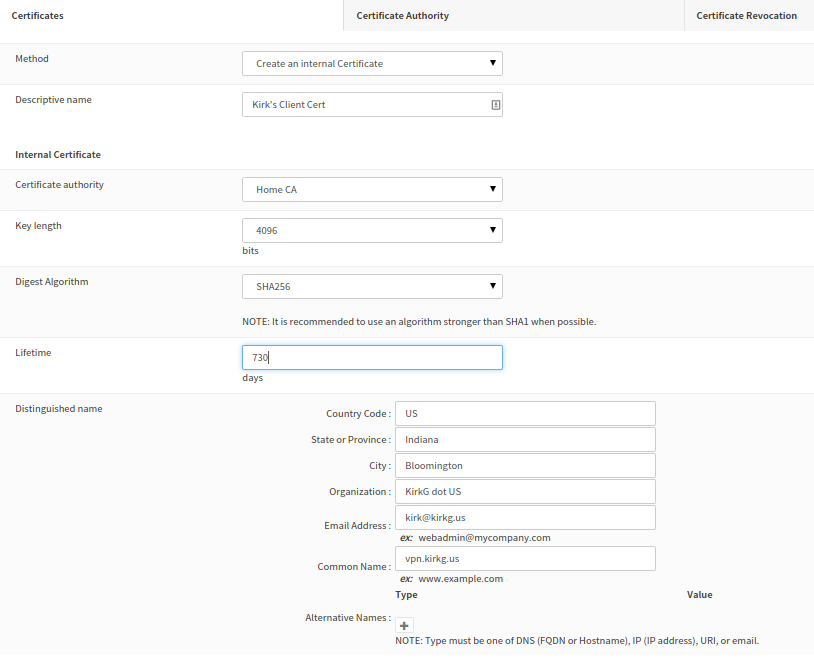Click into the Lifetime days field
The image size is (814, 659).
372,358
